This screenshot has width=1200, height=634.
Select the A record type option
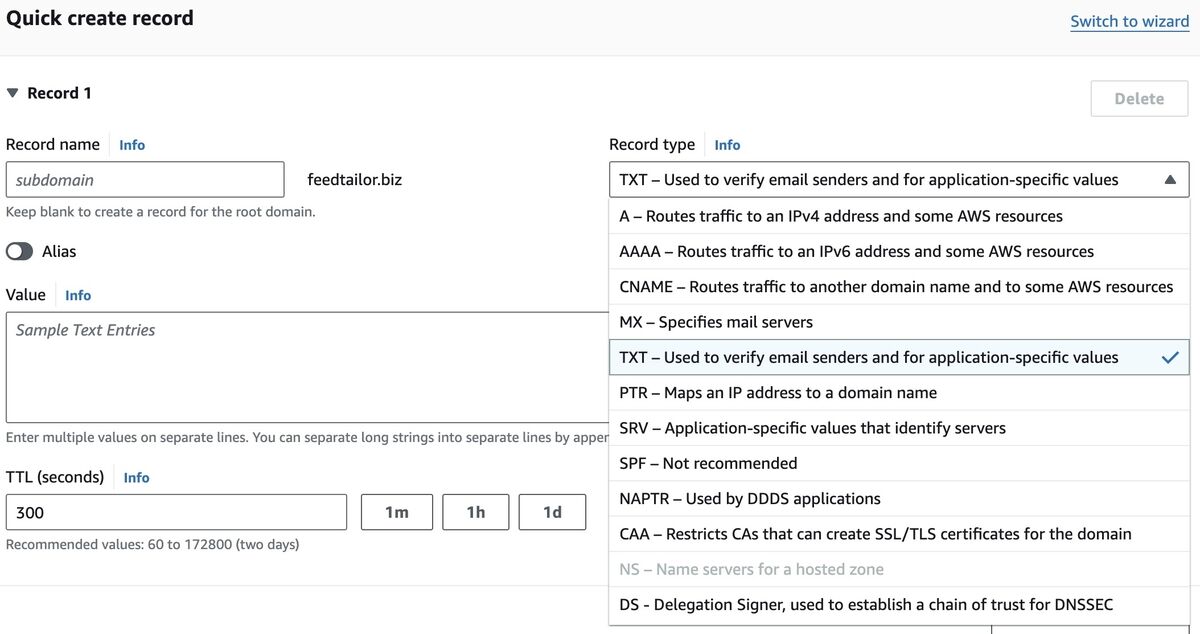pyautogui.click(x=899, y=216)
